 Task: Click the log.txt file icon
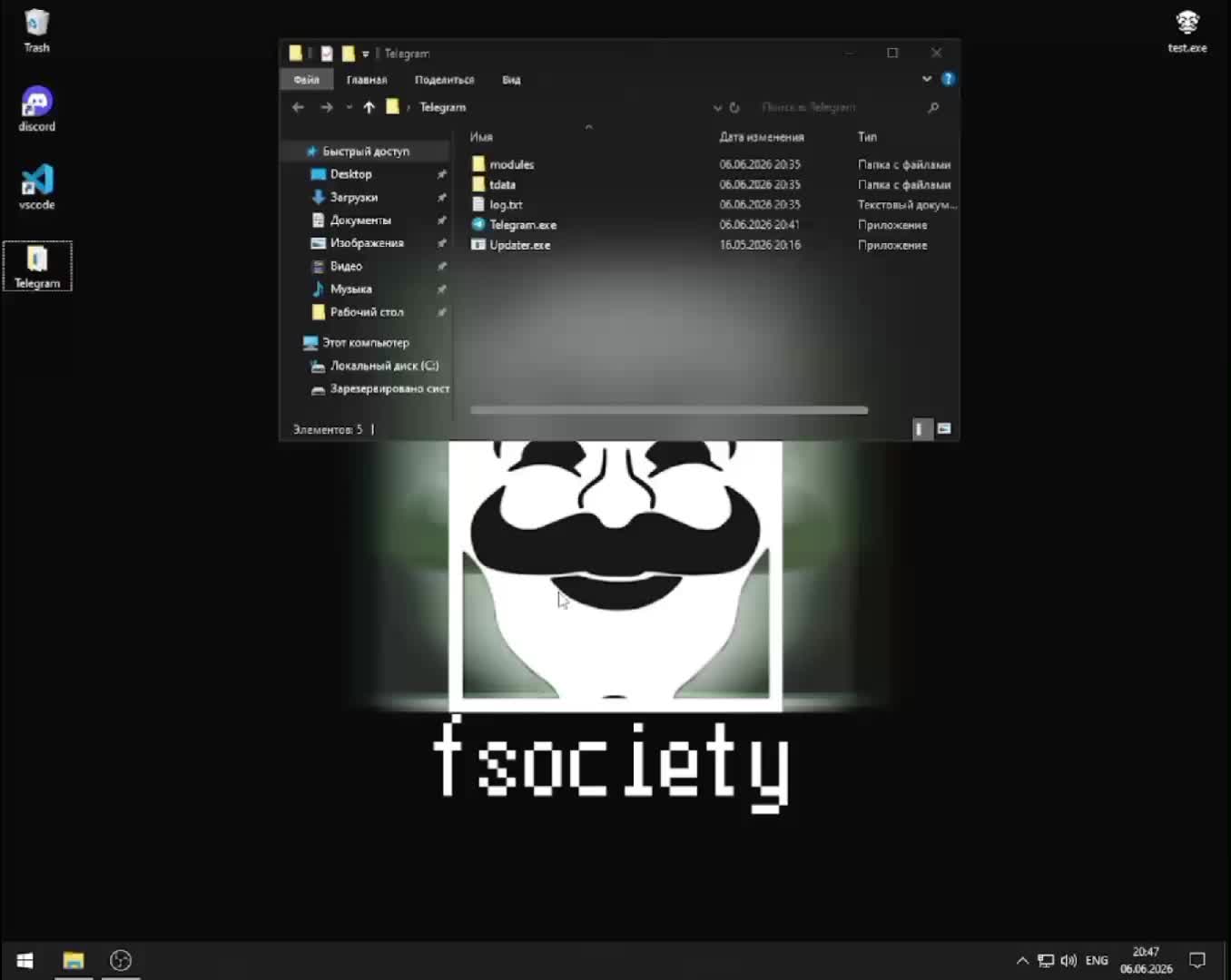tap(478, 204)
